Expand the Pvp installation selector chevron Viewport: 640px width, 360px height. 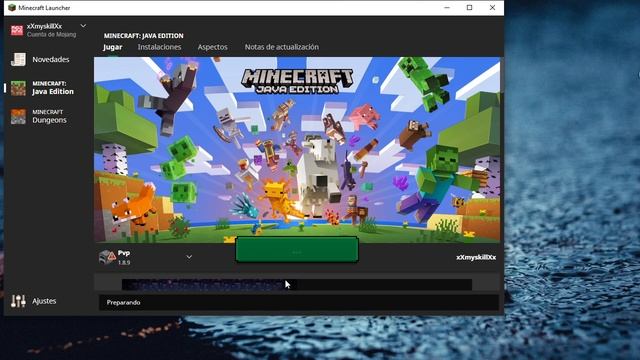point(189,257)
